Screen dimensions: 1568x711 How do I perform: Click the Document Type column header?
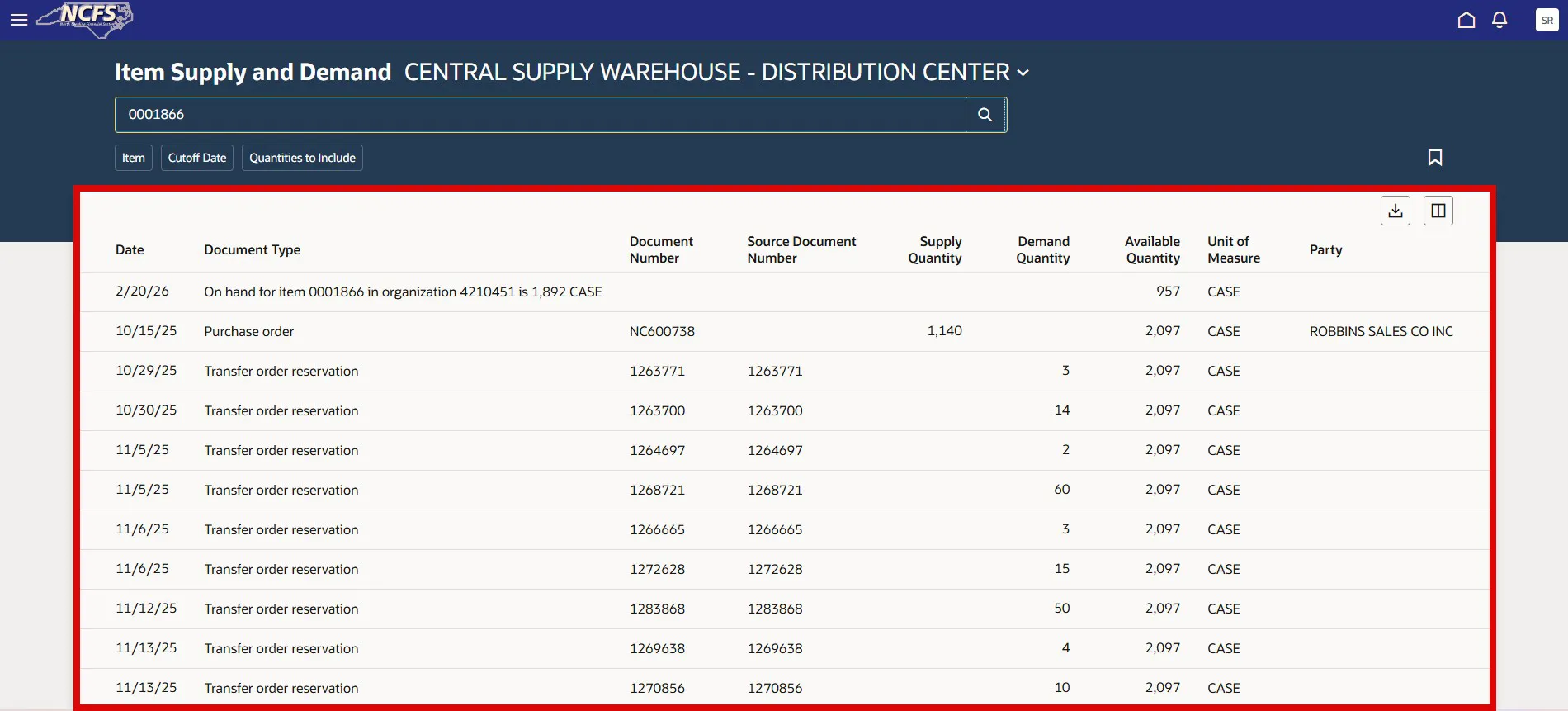252,249
